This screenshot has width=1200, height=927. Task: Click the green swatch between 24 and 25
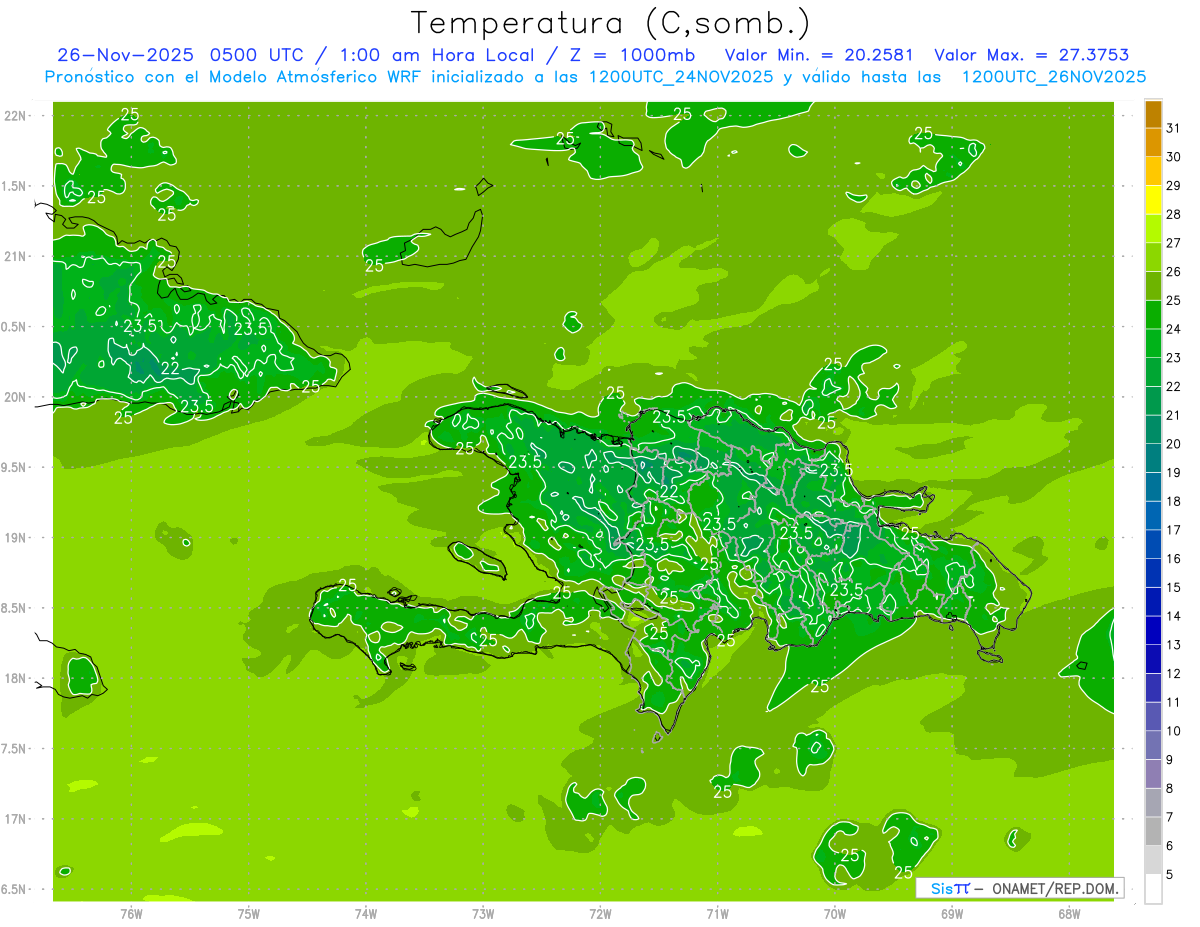pyautogui.click(x=1153, y=315)
